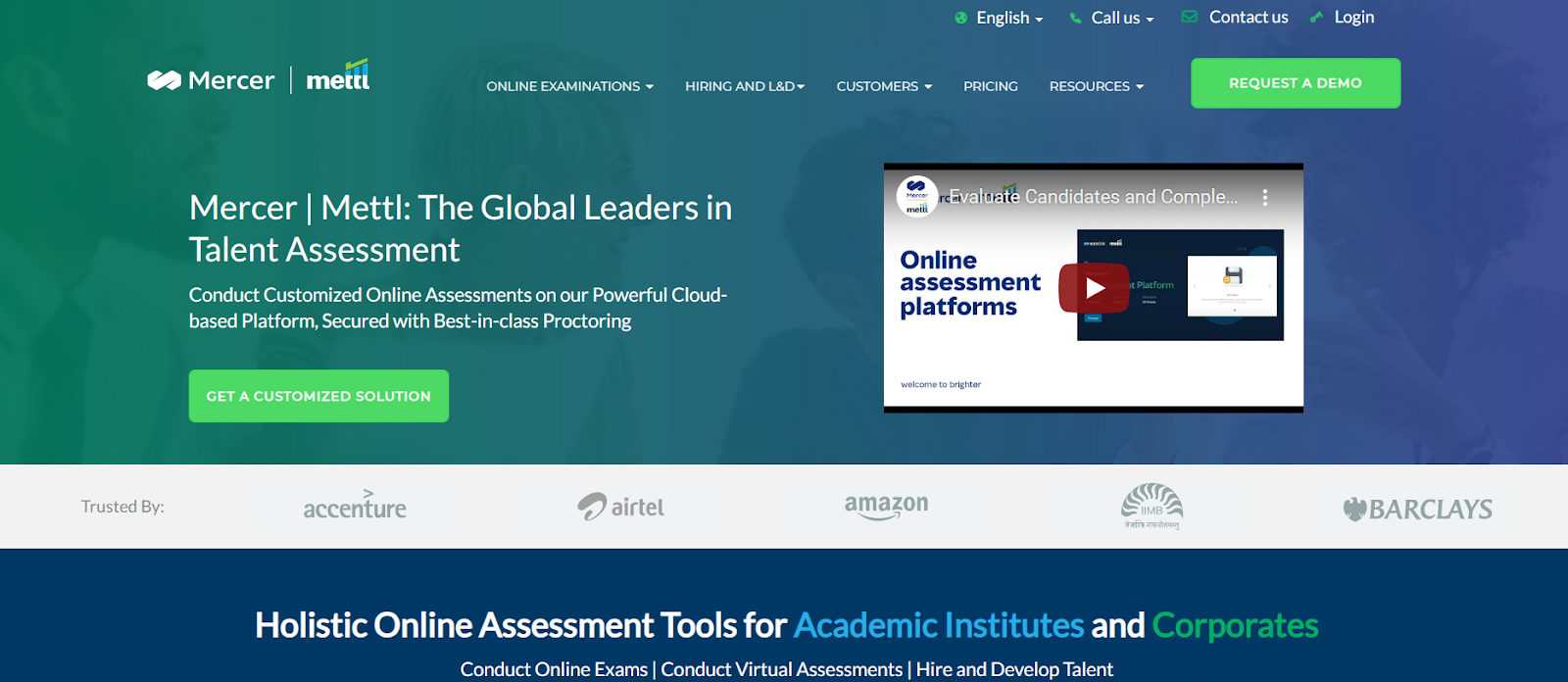The height and width of the screenshot is (682, 1568).
Task: Expand the Hiring and L&D menu
Action: point(745,86)
